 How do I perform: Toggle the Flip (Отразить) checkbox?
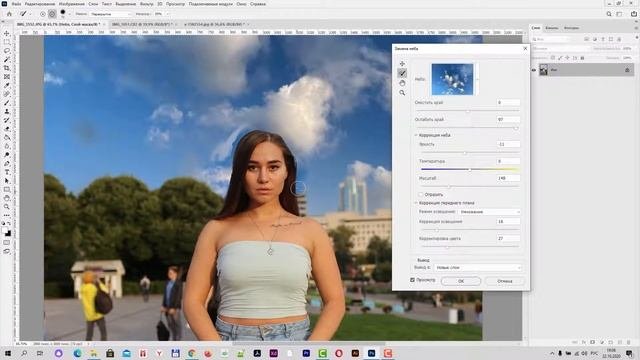coord(421,195)
